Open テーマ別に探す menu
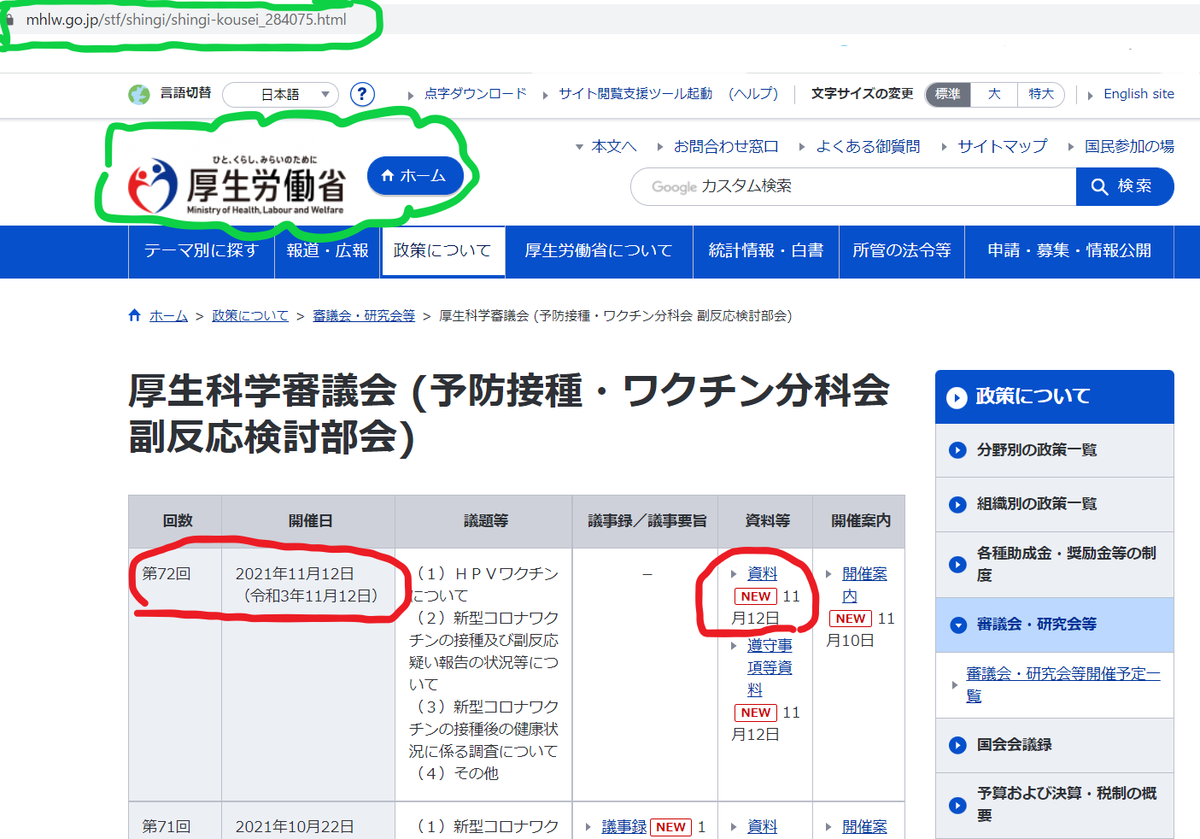This screenshot has width=1200, height=839. 201,251
